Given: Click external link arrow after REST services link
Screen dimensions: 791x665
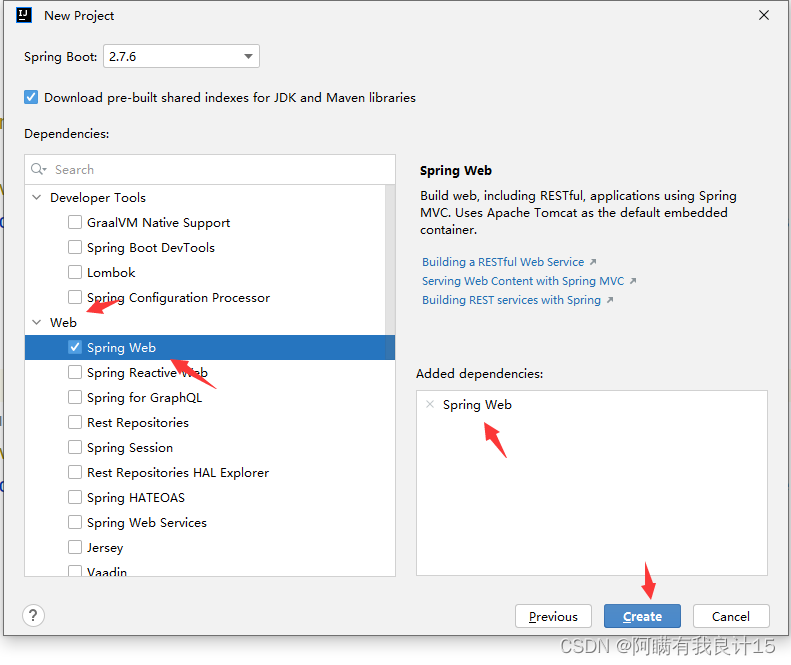Looking at the screenshot, I should click(x=610, y=300).
